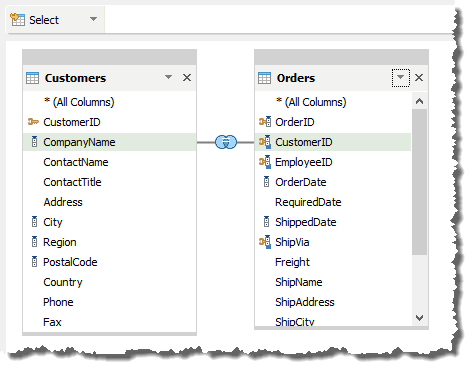Click the down arrow of Orders scrollbar

click(419, 318)
